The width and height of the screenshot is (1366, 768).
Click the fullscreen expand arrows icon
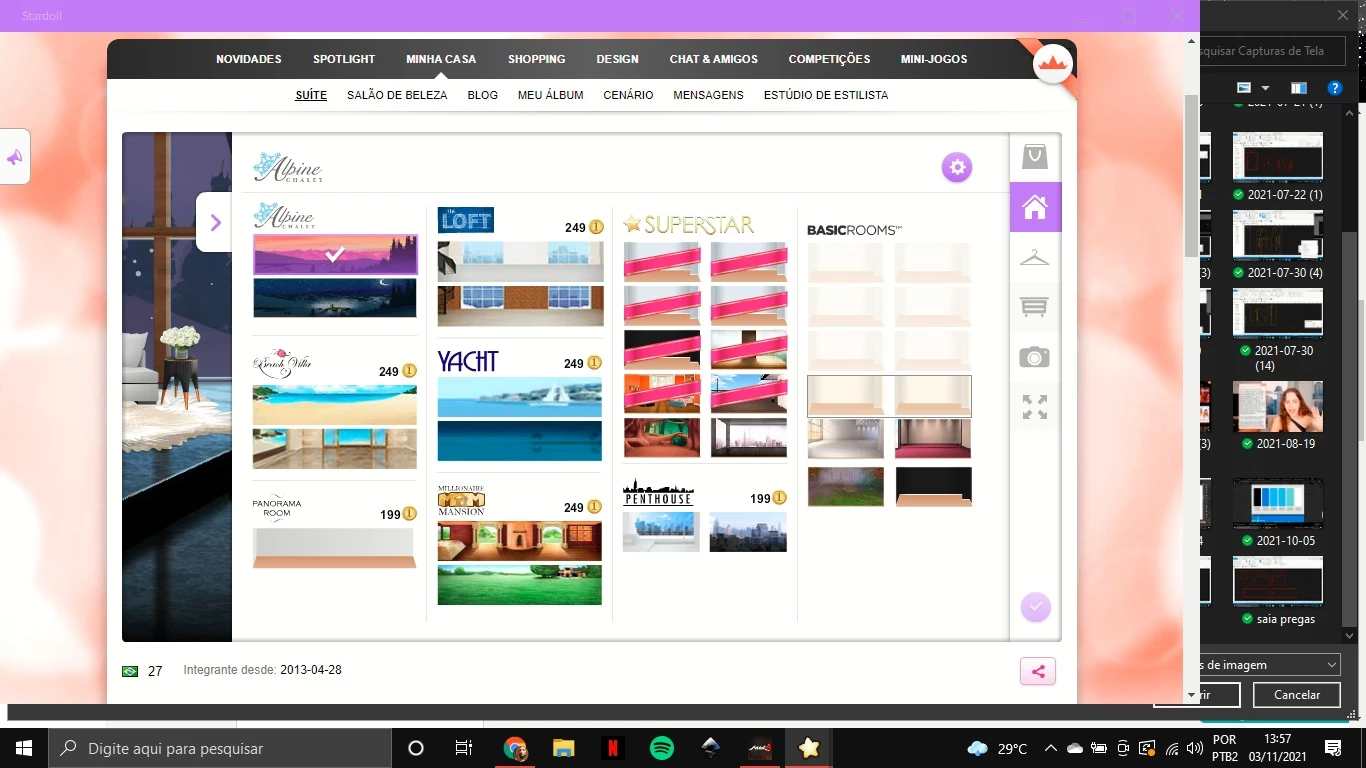(1035, 407)
